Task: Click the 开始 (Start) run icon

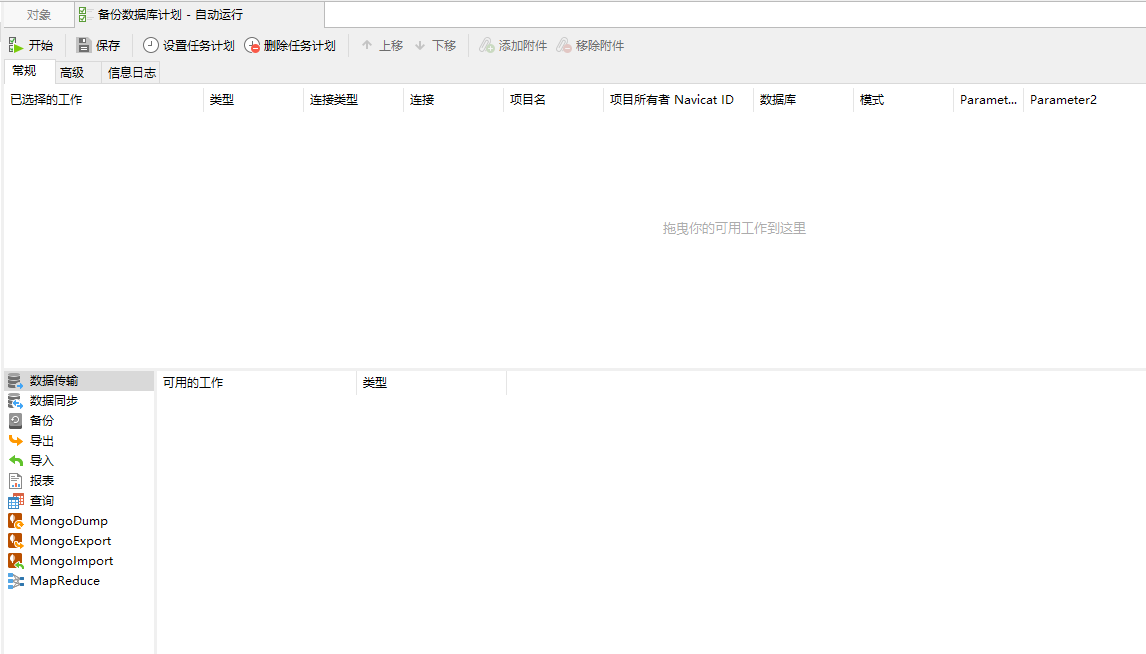Action: tap(16, 46)
